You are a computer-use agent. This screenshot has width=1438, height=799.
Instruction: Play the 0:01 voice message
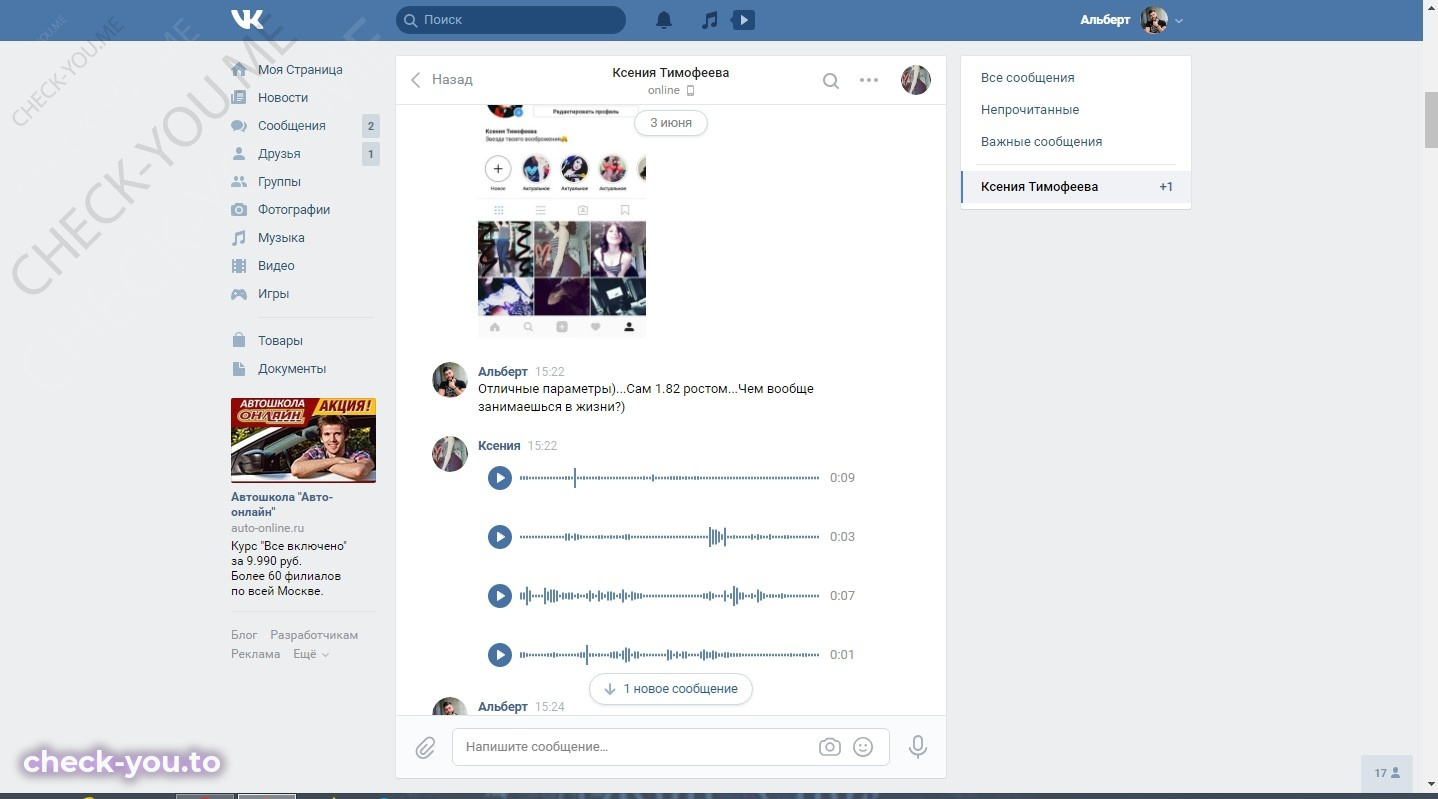click(500, 655)
